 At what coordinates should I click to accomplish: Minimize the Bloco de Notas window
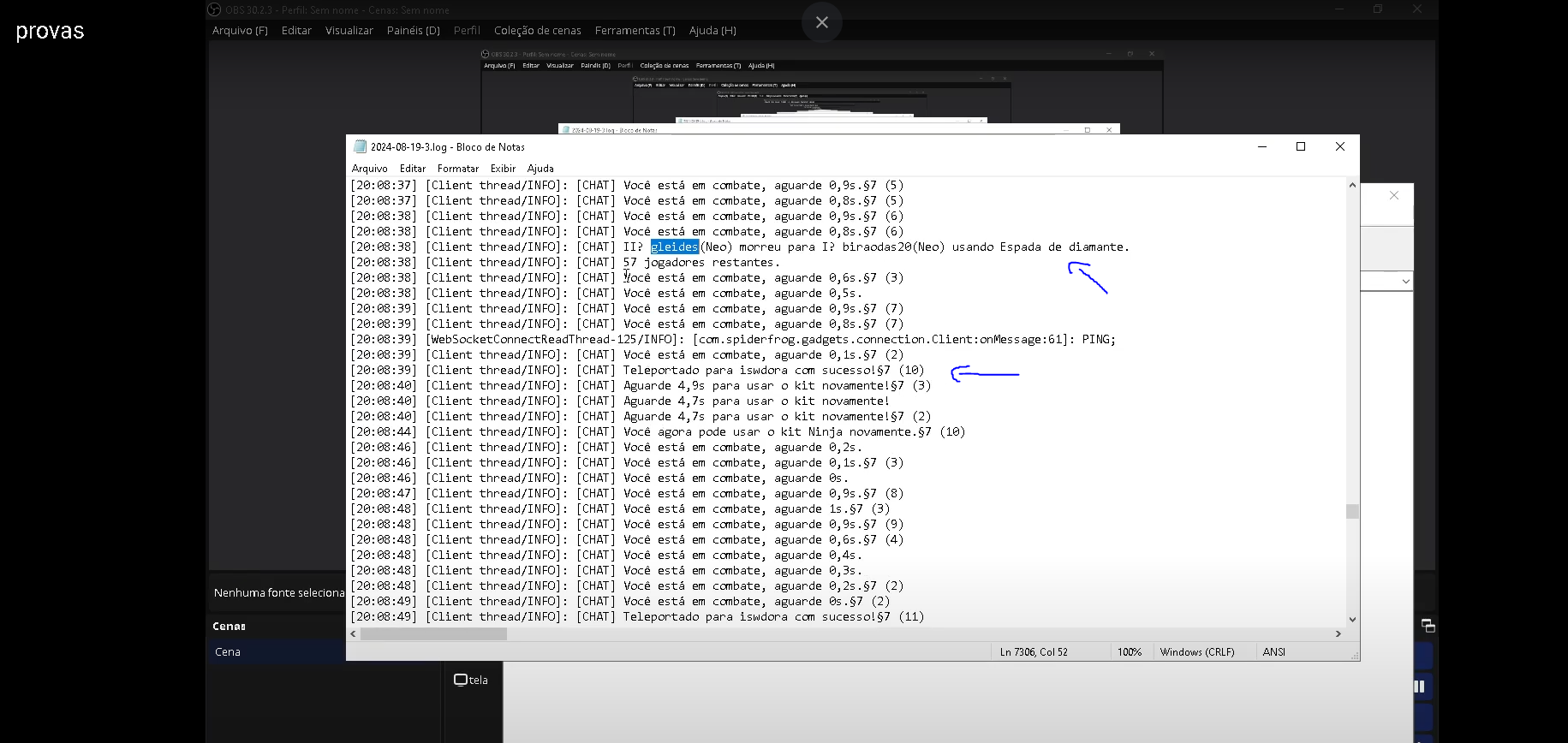[x=1261, y=146]
